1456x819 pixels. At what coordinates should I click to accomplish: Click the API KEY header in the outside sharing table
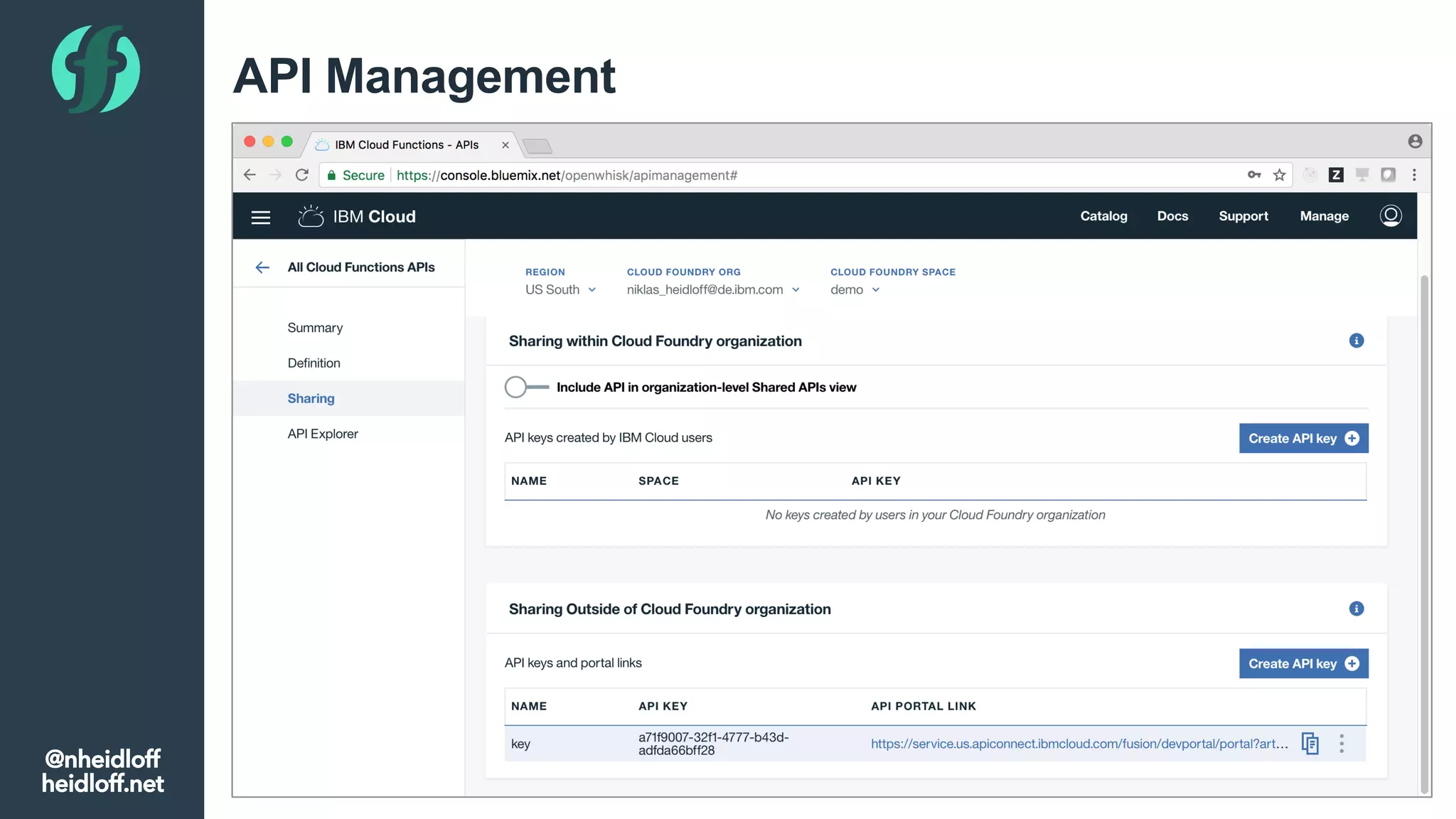point(663,707)
